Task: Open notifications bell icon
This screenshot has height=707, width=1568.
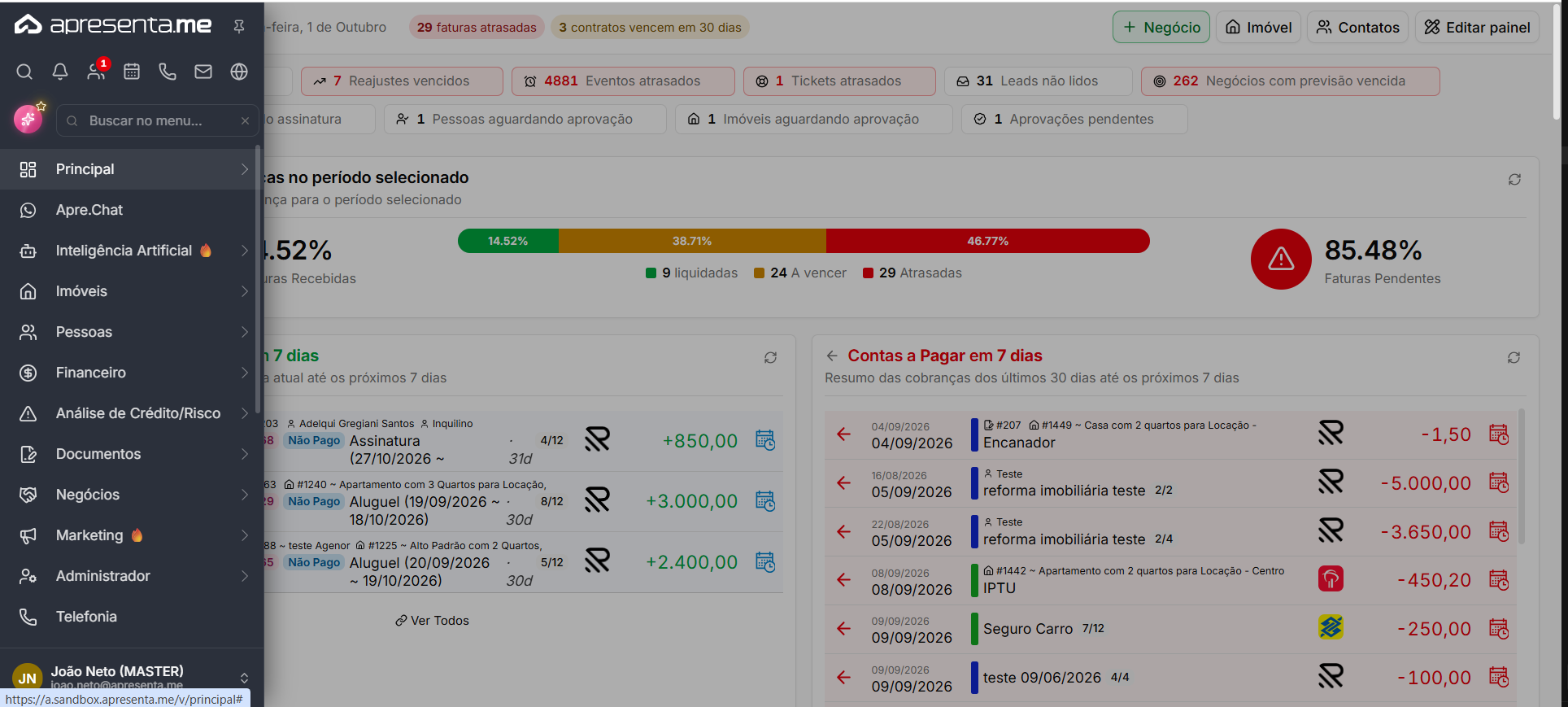Action: pos(60,72)
